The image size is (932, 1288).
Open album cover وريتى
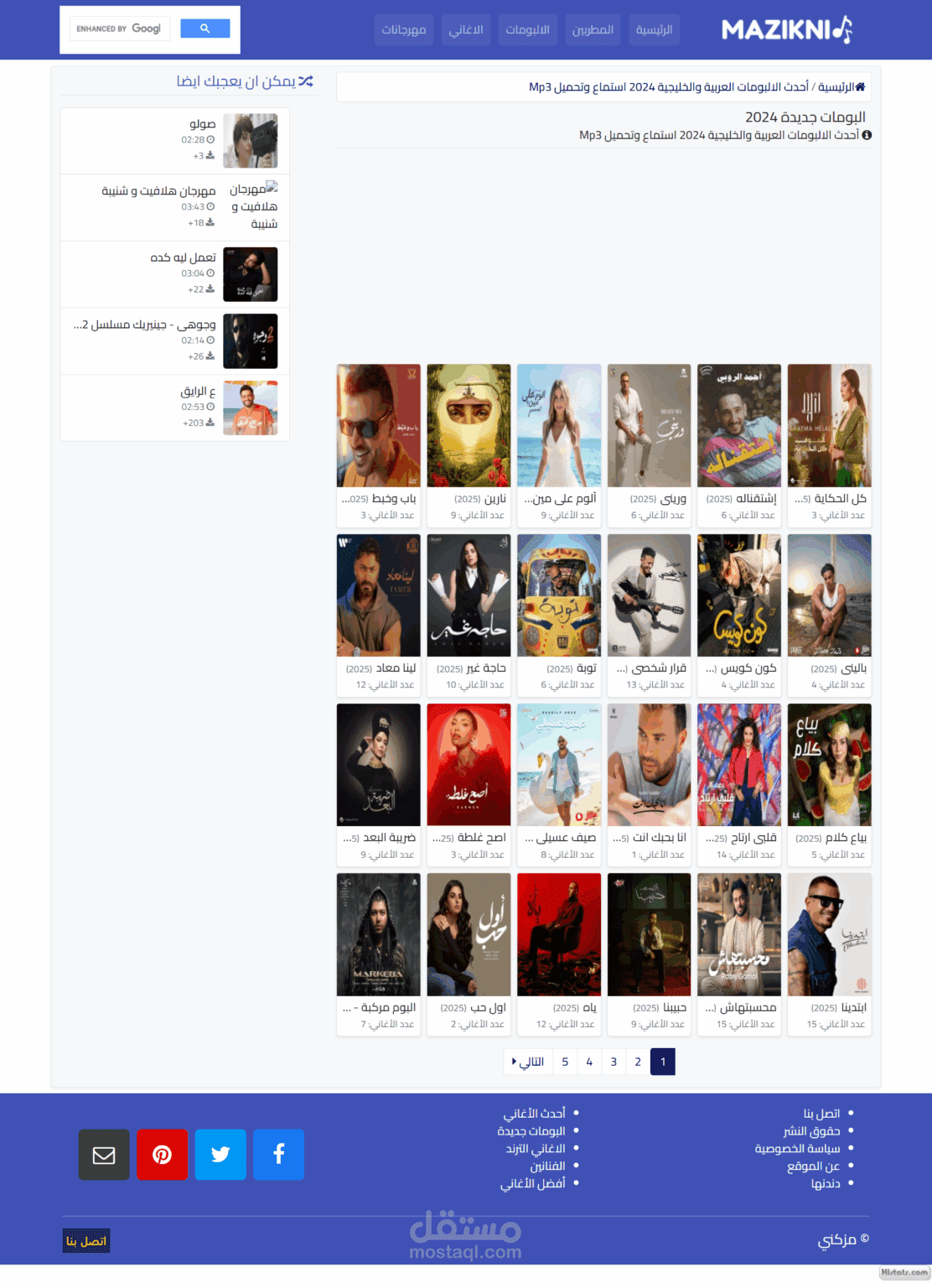(x=650, y=425)
